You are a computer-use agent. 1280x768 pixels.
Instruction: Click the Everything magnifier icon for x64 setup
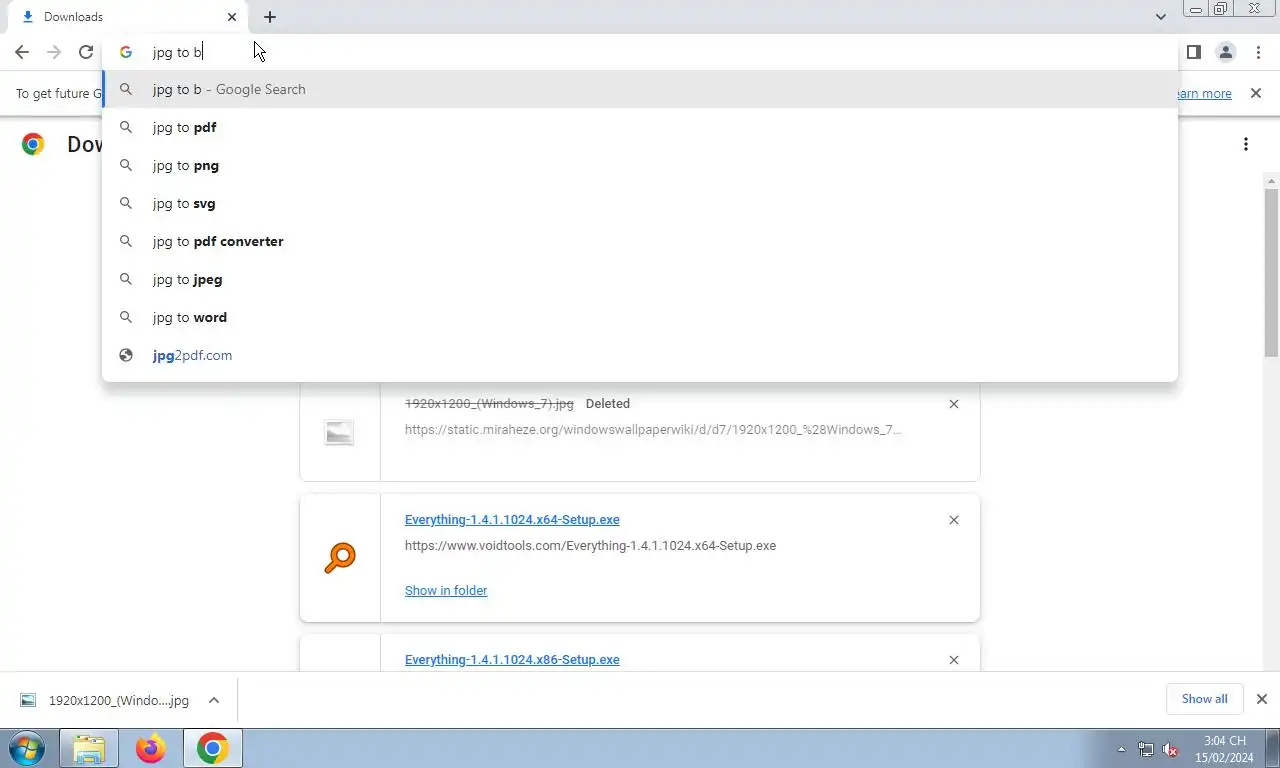coord(340,558)
